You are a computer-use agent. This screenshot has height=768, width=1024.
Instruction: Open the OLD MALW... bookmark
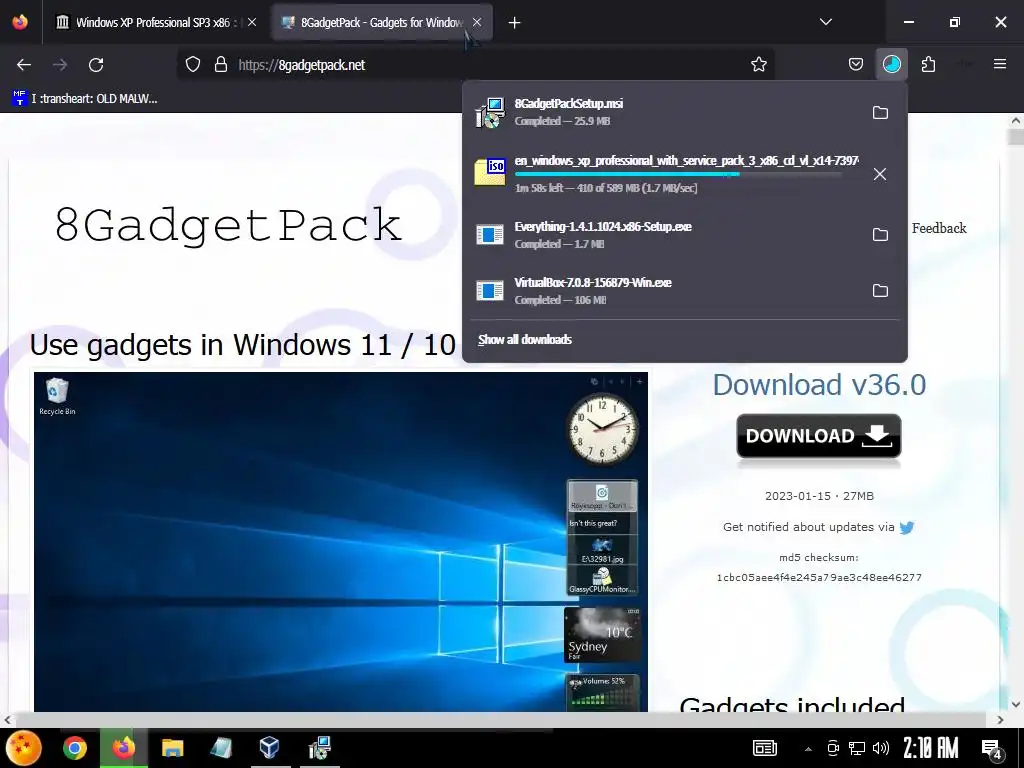click(85, 99)
